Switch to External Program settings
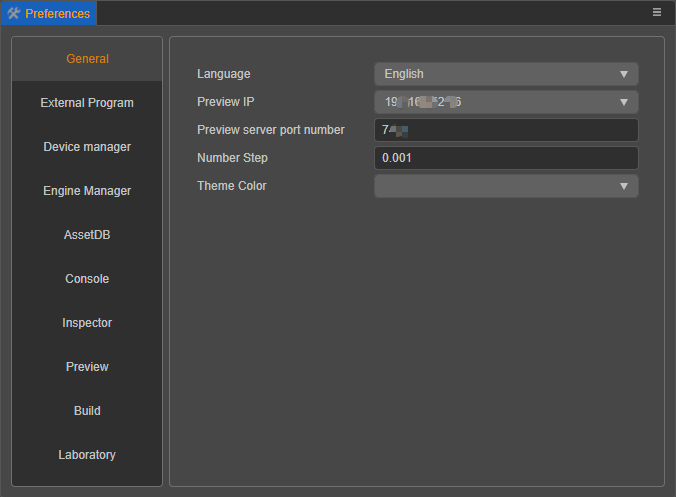 pos(87,103)
